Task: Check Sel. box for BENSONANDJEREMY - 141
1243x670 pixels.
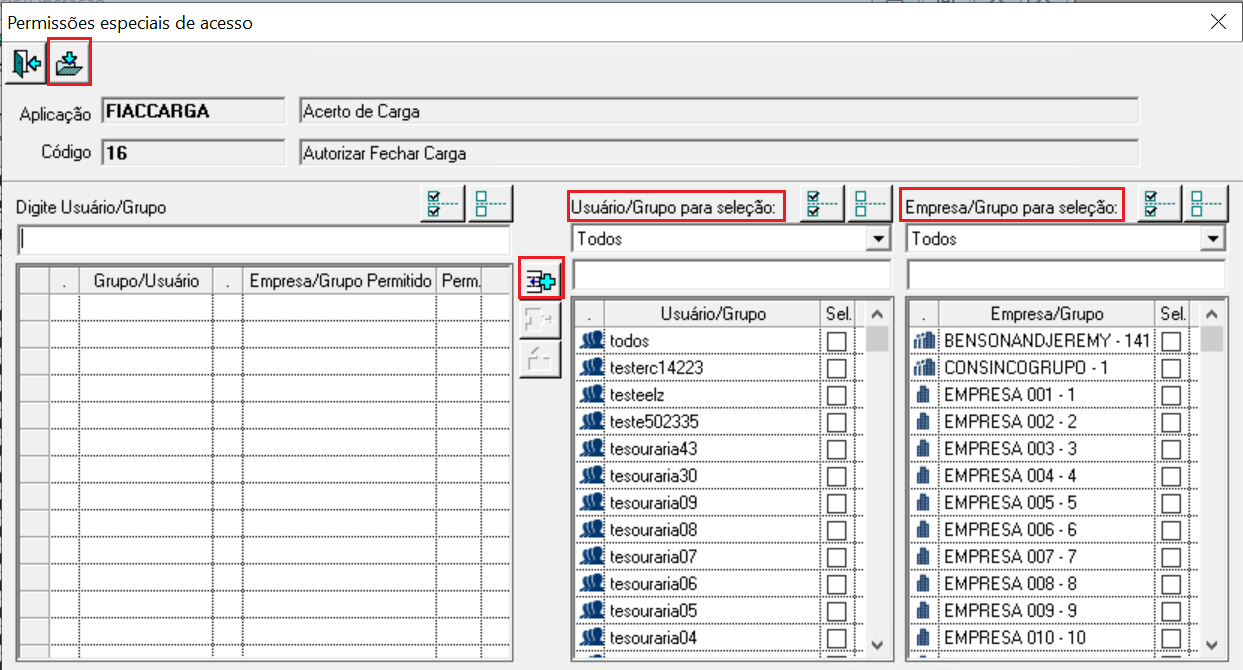Action: tap(1171, 342)
